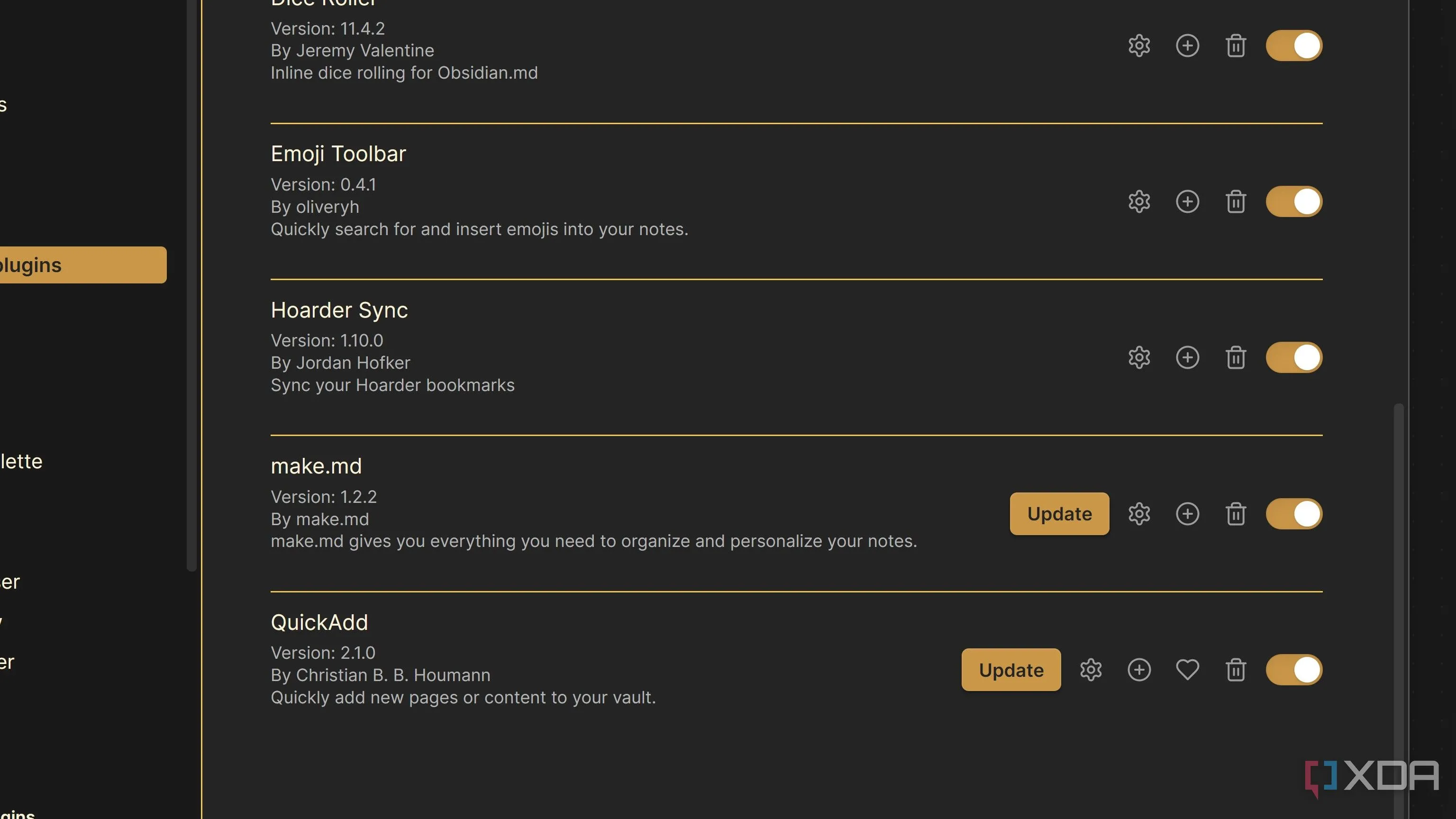
Task: Open make.md options gear icon
Action: click(x=1139, y=514)
